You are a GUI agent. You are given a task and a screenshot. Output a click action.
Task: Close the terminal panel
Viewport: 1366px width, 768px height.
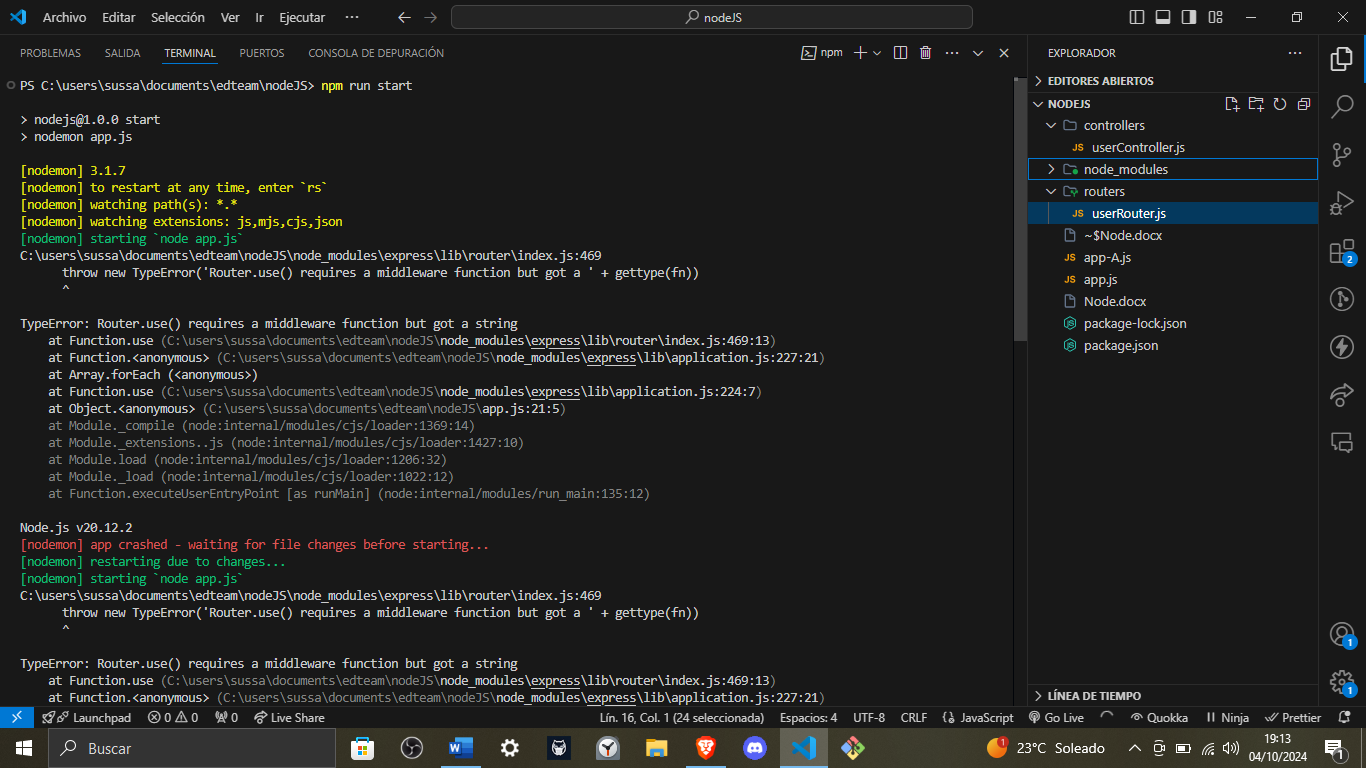[x=1004, y=53]
